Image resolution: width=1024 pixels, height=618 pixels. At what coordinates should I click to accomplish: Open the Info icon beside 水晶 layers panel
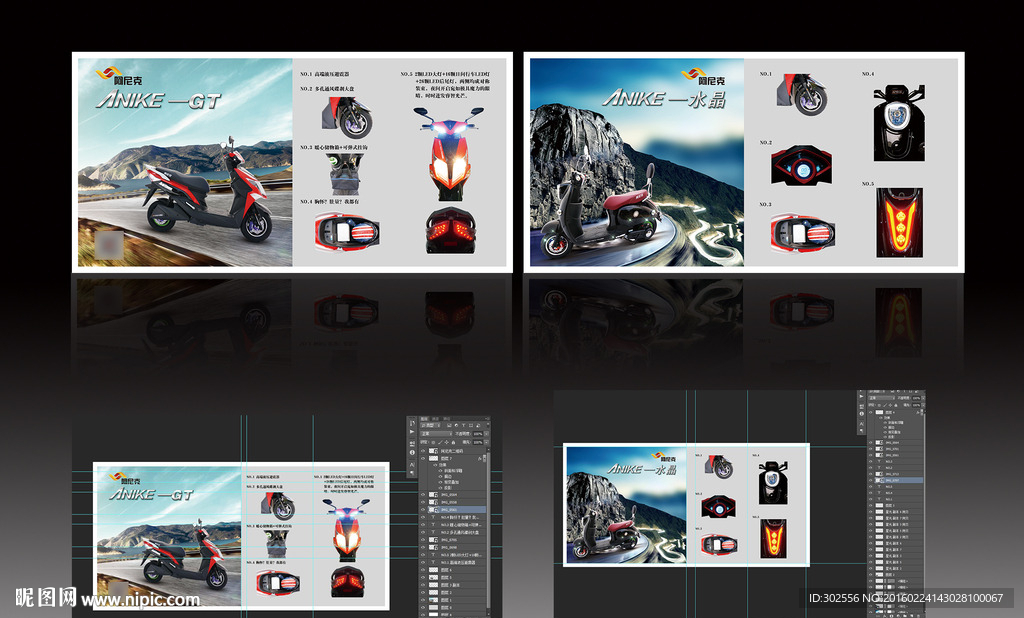pos(861,414)
